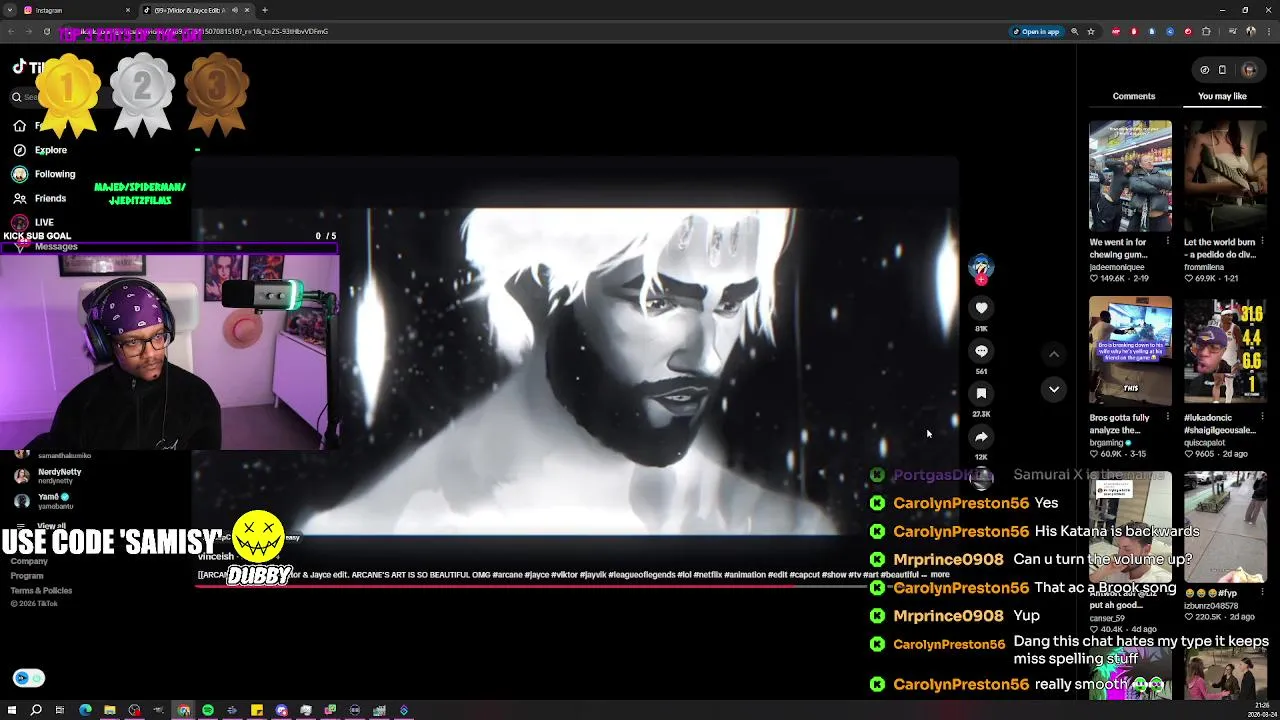Open the Company footer link

click(x=29, y=561)
